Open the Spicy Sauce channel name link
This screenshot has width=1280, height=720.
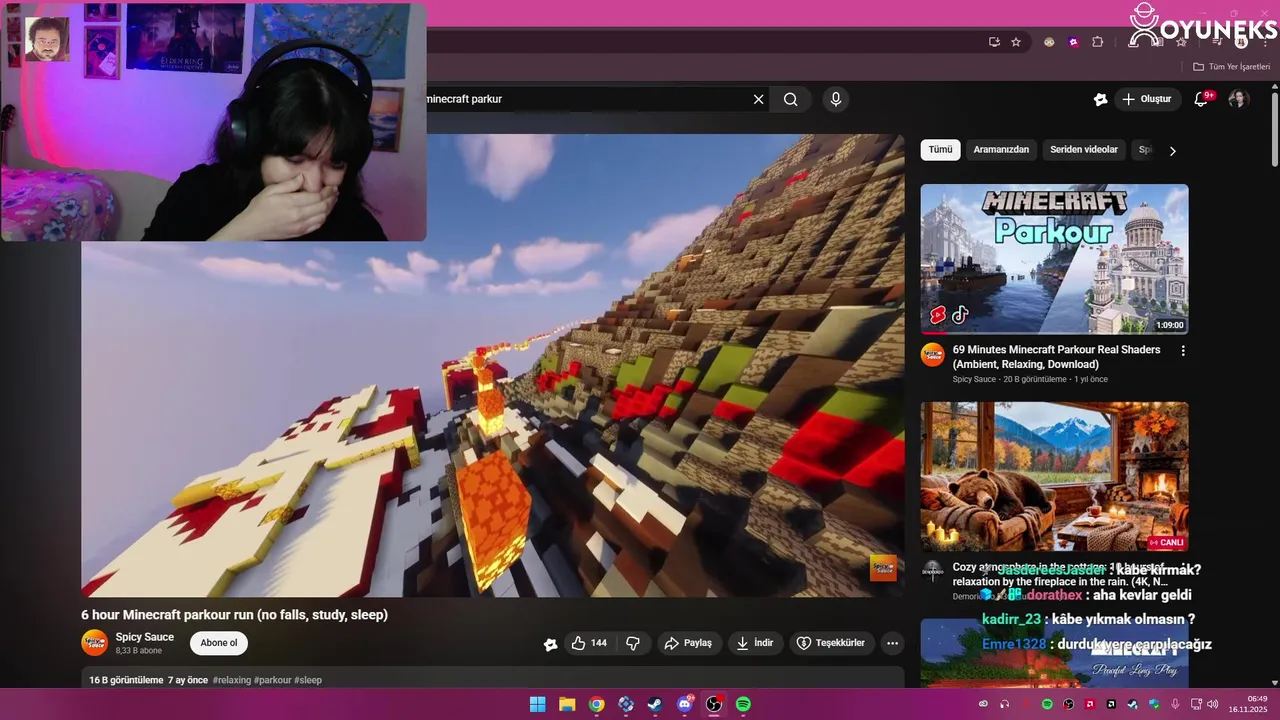tap(145, 637)
